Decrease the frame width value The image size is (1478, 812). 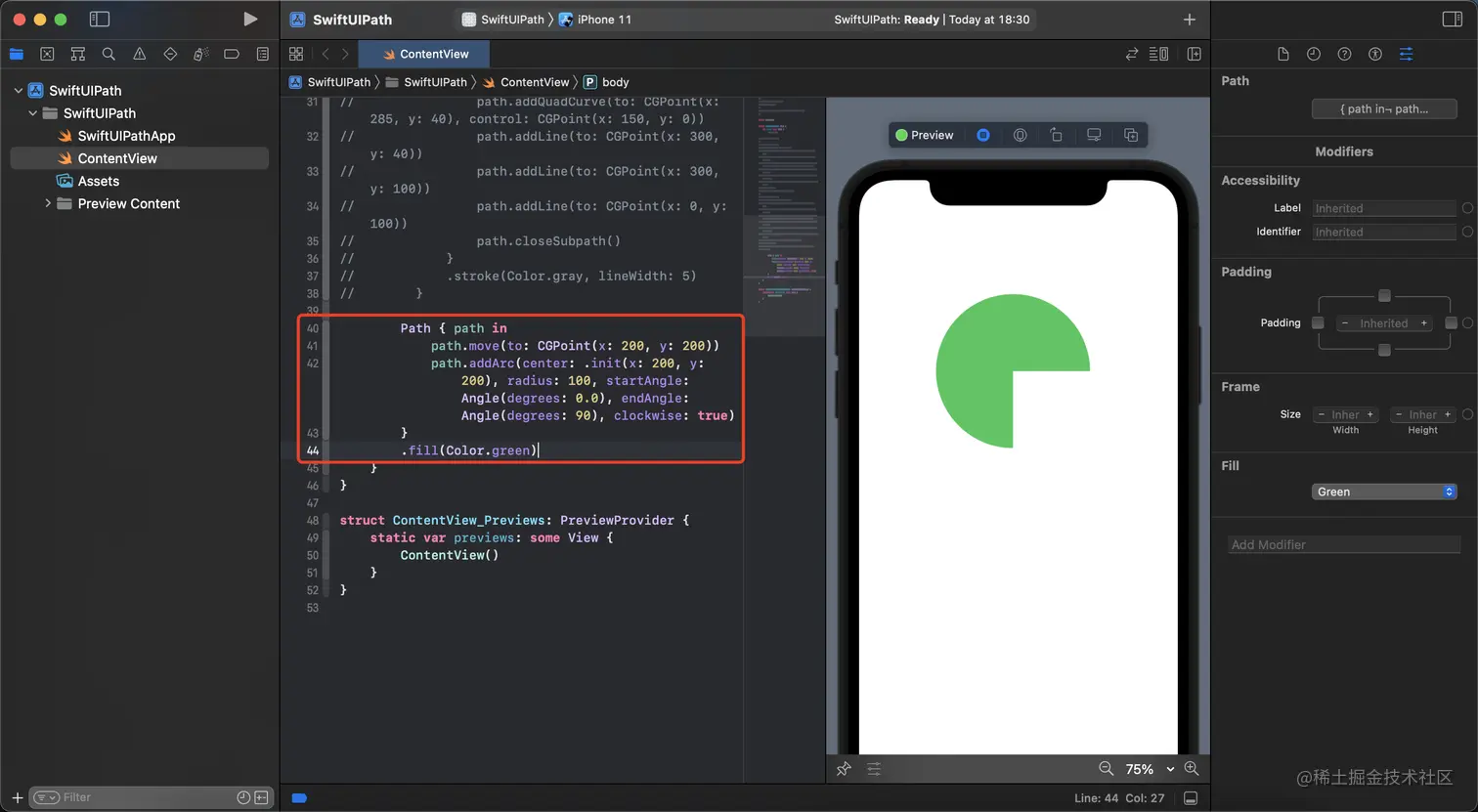(x=1322, y=414)
